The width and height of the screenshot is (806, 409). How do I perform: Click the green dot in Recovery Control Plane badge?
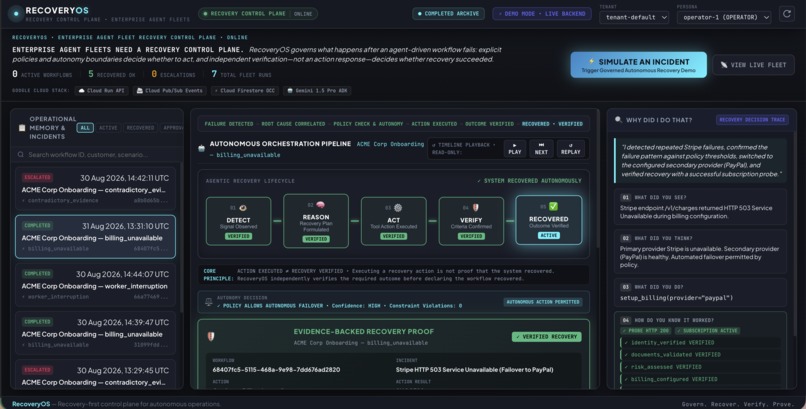pos(206,14)
